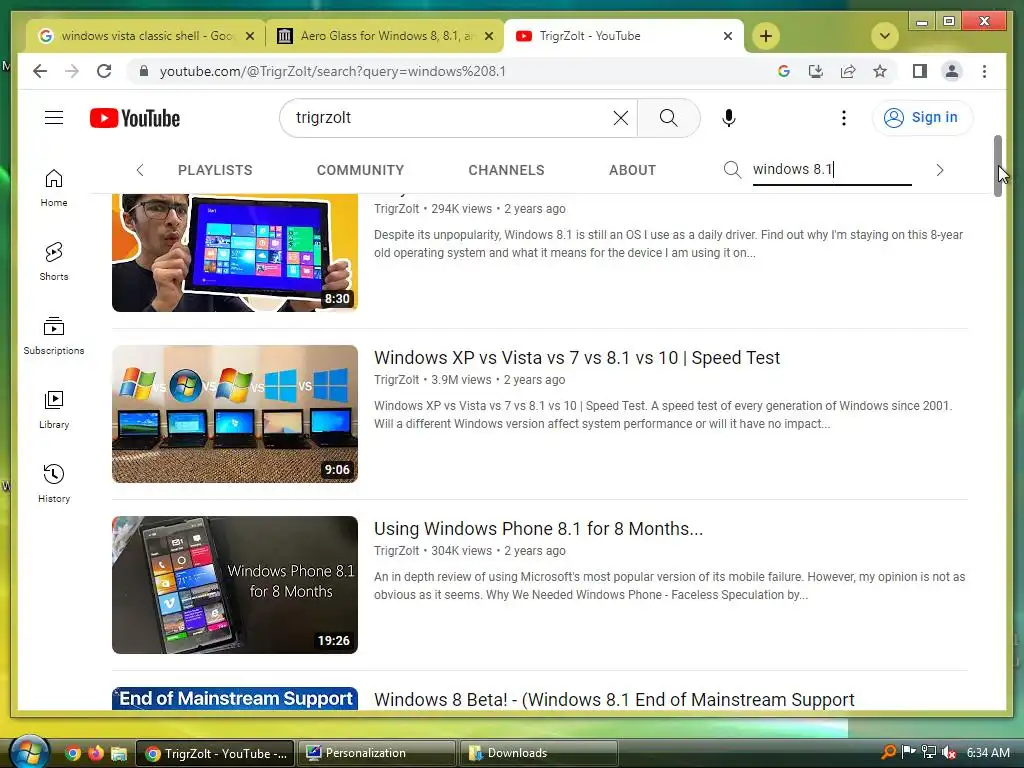Open the Personalization taskbar window
Viewport: 1024px width, 768px height.
[377, 753]
